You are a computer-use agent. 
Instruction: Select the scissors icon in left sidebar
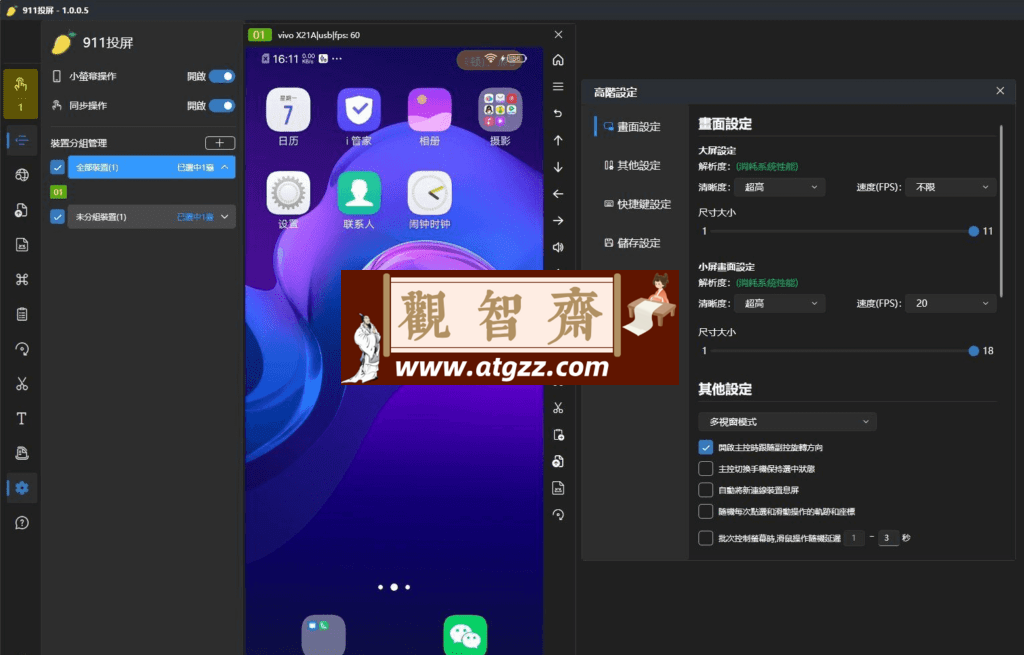(x=22, y=383)
